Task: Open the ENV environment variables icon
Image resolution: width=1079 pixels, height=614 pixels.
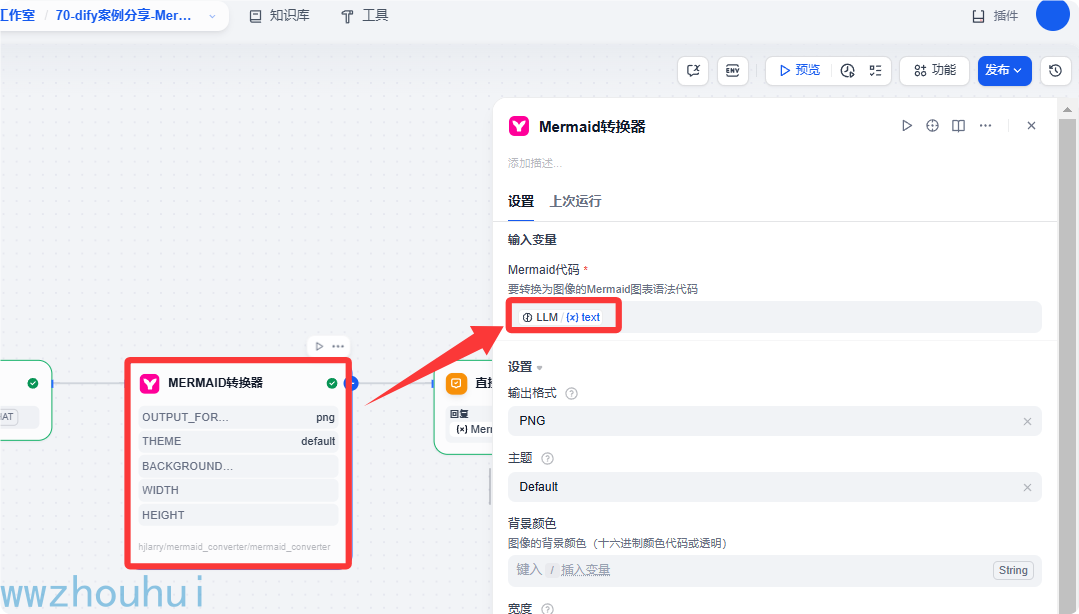Action: coord(733,70)
